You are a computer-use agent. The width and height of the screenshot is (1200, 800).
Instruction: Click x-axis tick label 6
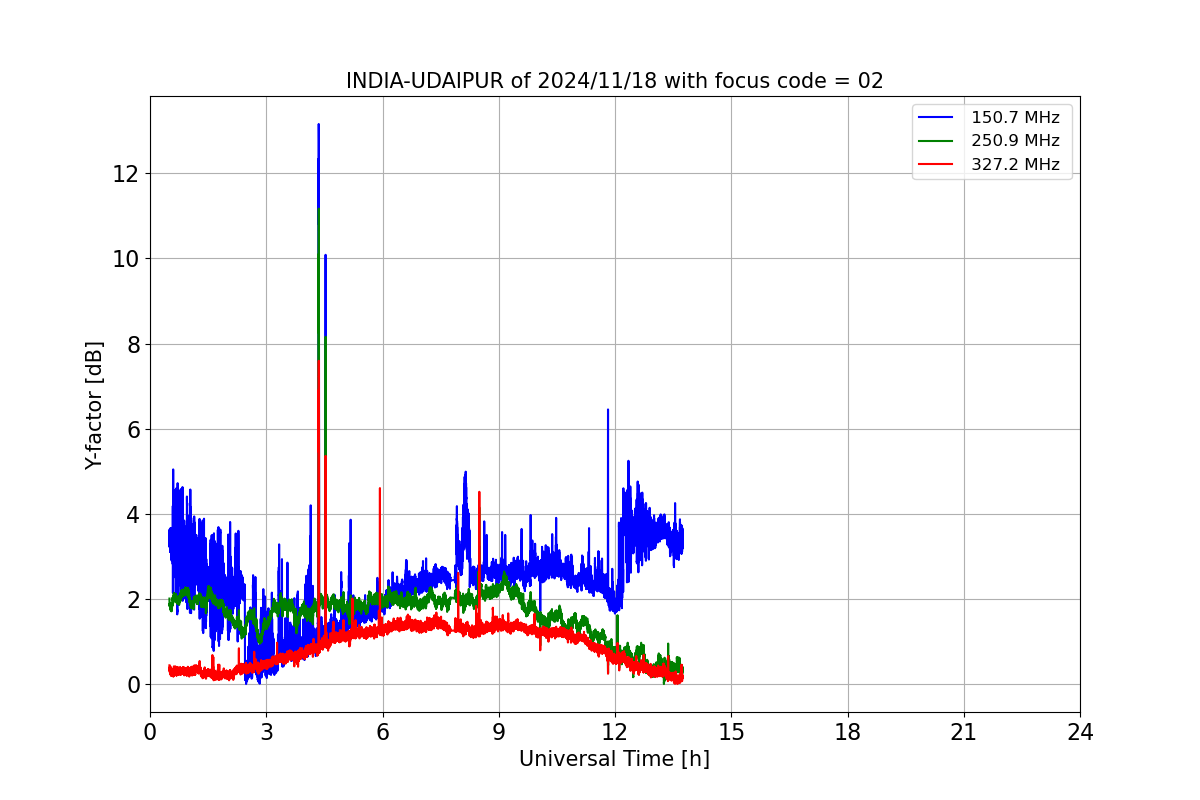coord(382,732)
